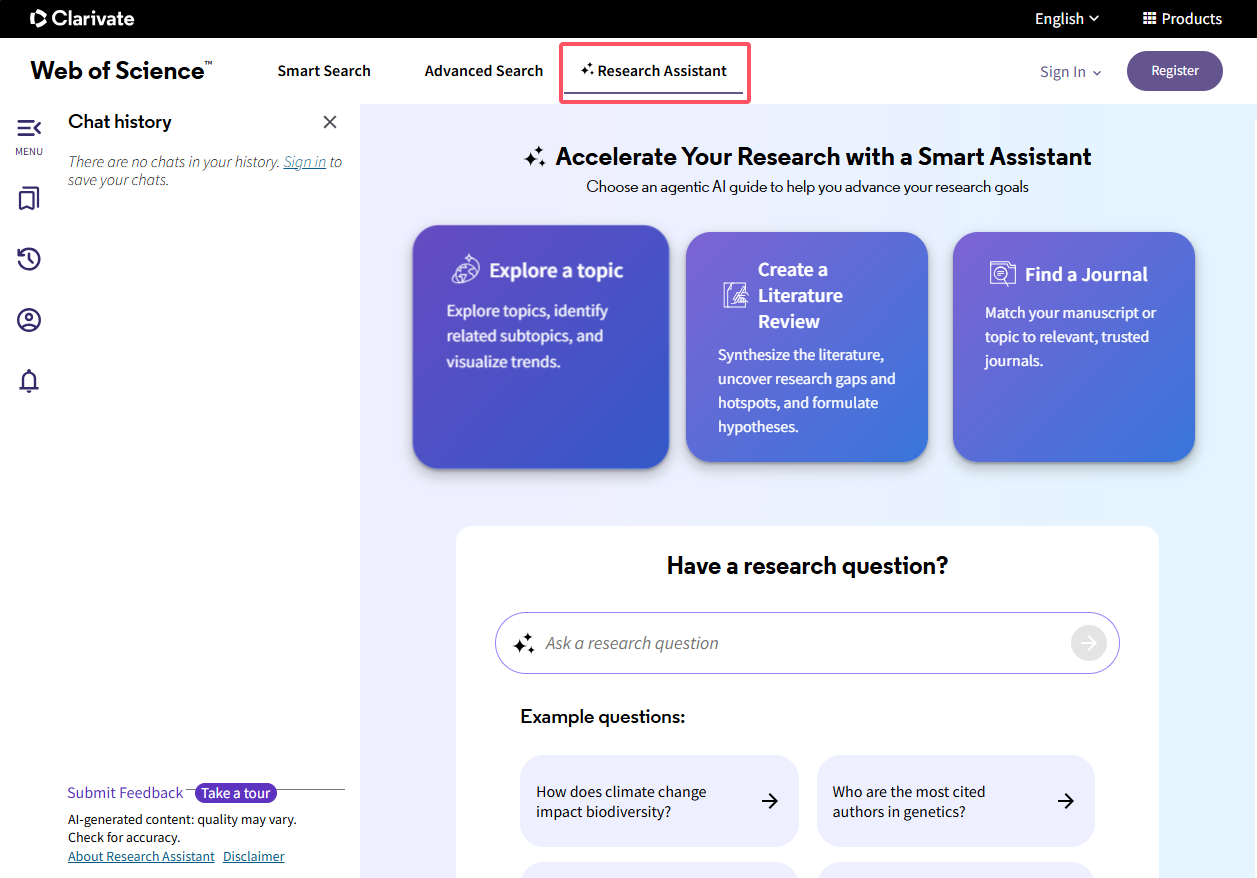Click the Products grid icon
Screen dimensions: 1257x878
pos(1150,19)
